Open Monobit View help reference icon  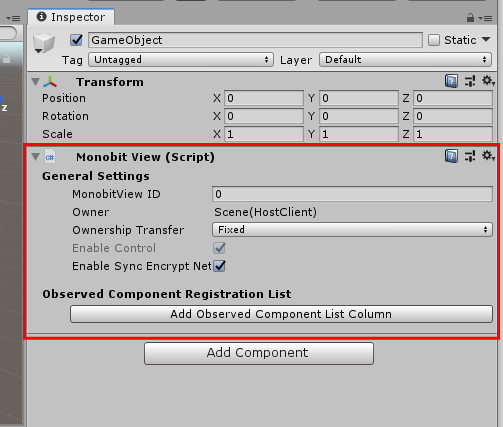point(451,156)
